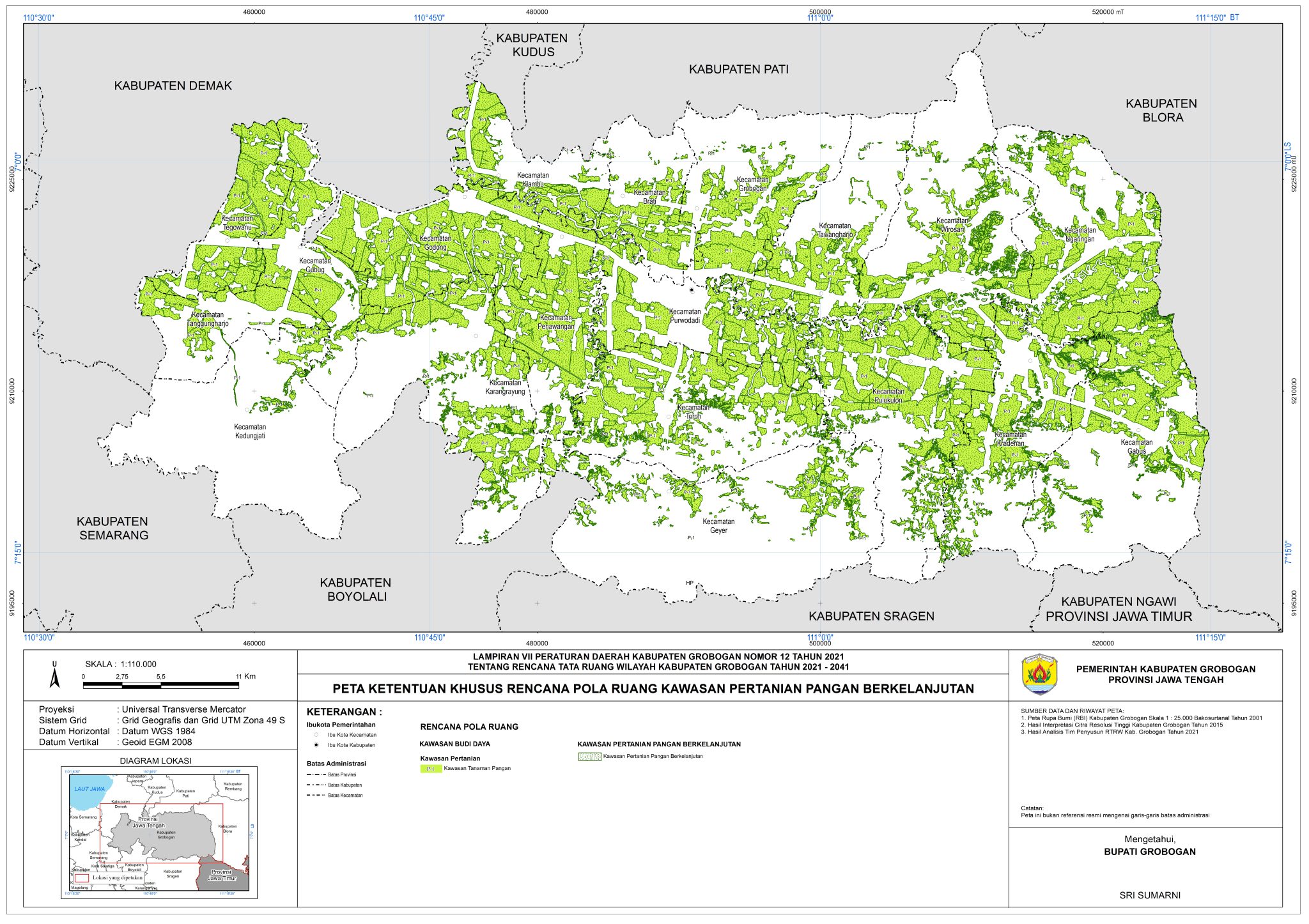Click the large KABUPATEN DEMAK label on main map
The width and height of the screenshot is (1309, 924).
[x=173, y=86]
